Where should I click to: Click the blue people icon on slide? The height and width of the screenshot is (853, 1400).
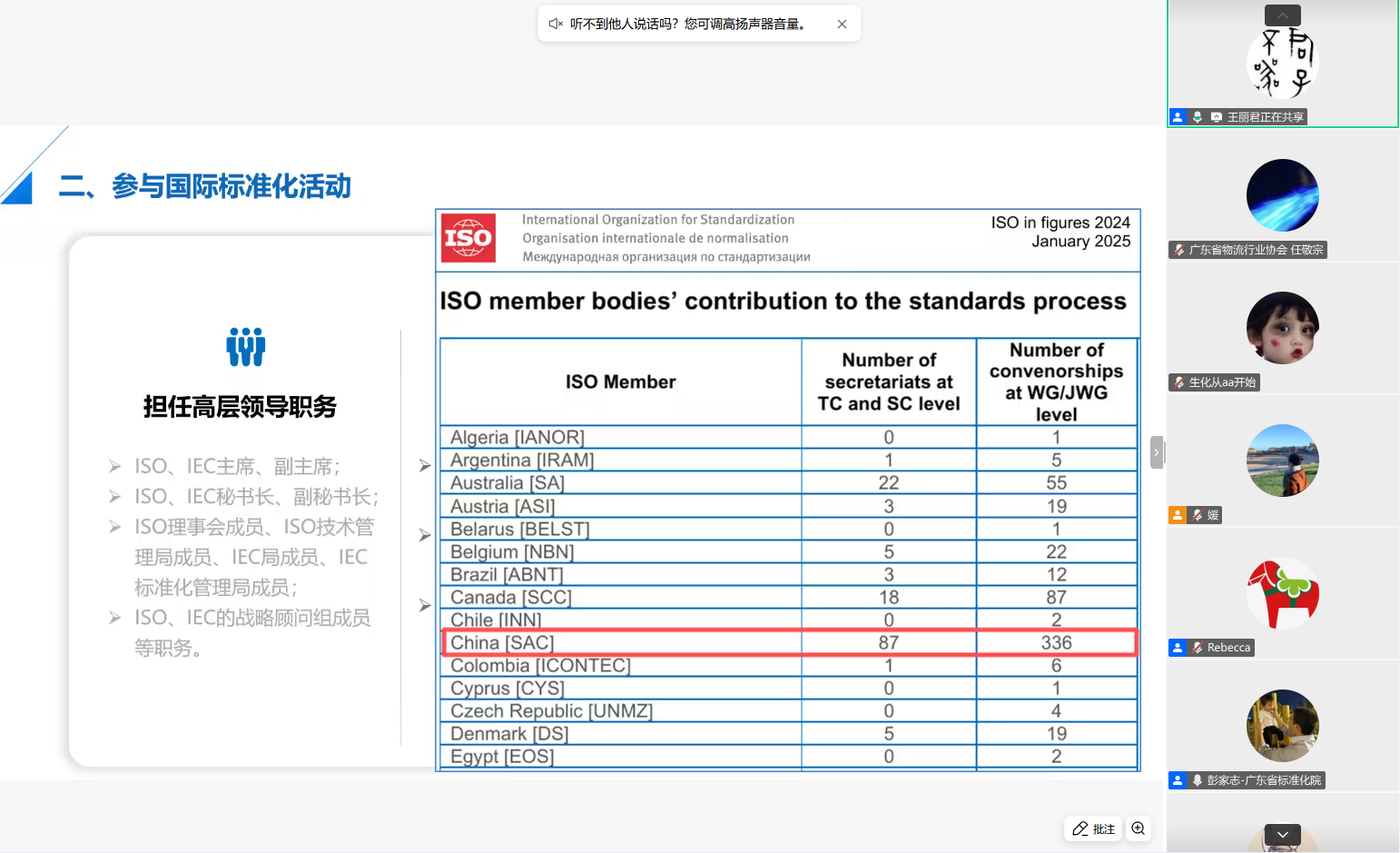coord(245,346)
